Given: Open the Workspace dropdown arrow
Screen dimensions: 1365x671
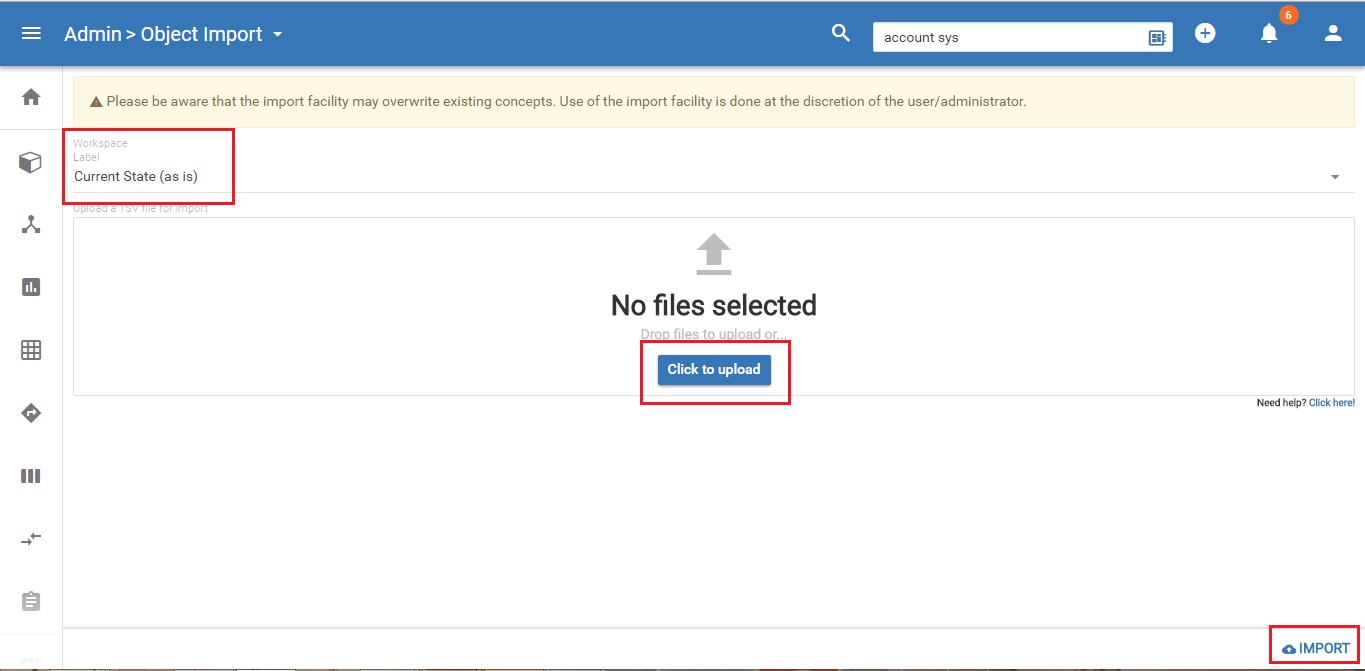Looking at the screenshot, I should tap(1335, 177).
